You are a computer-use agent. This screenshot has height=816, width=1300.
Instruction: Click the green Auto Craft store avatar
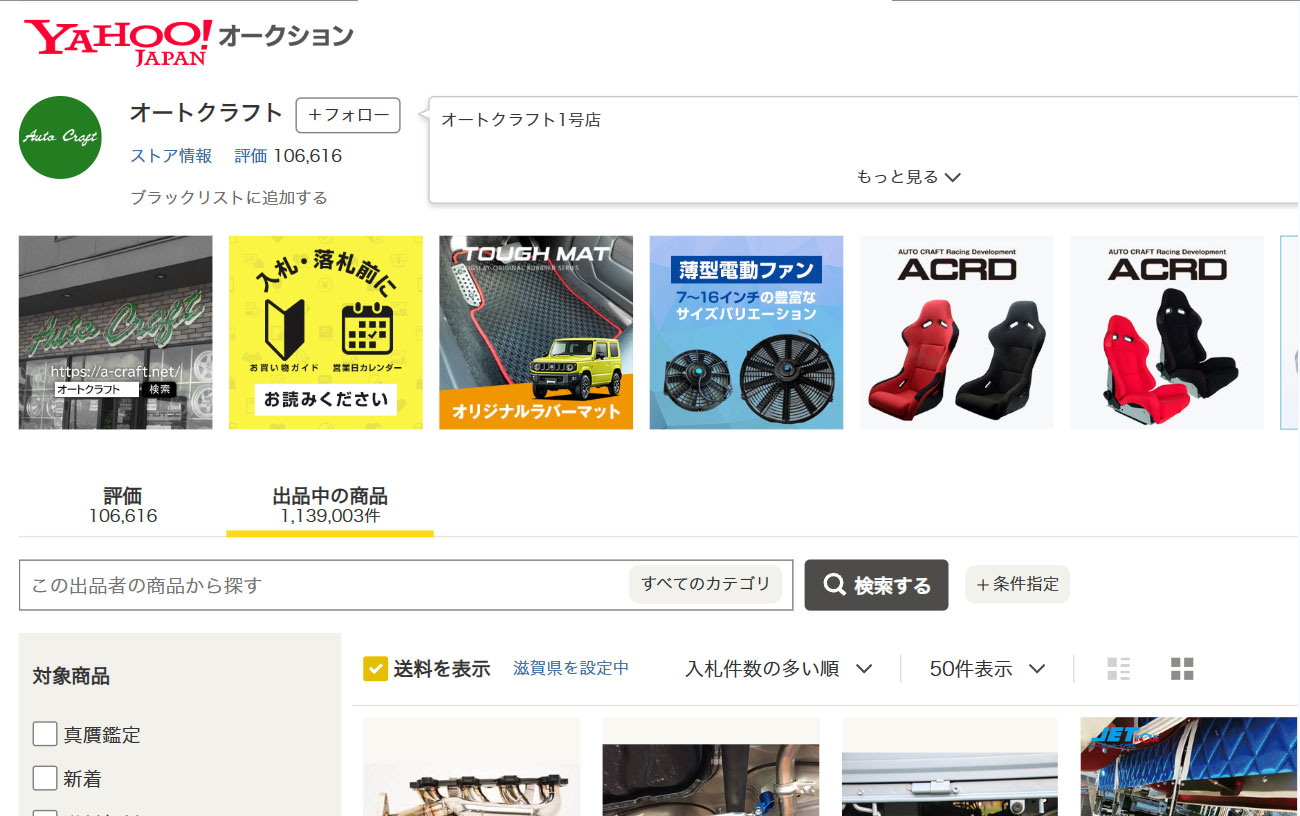[61, 137]
